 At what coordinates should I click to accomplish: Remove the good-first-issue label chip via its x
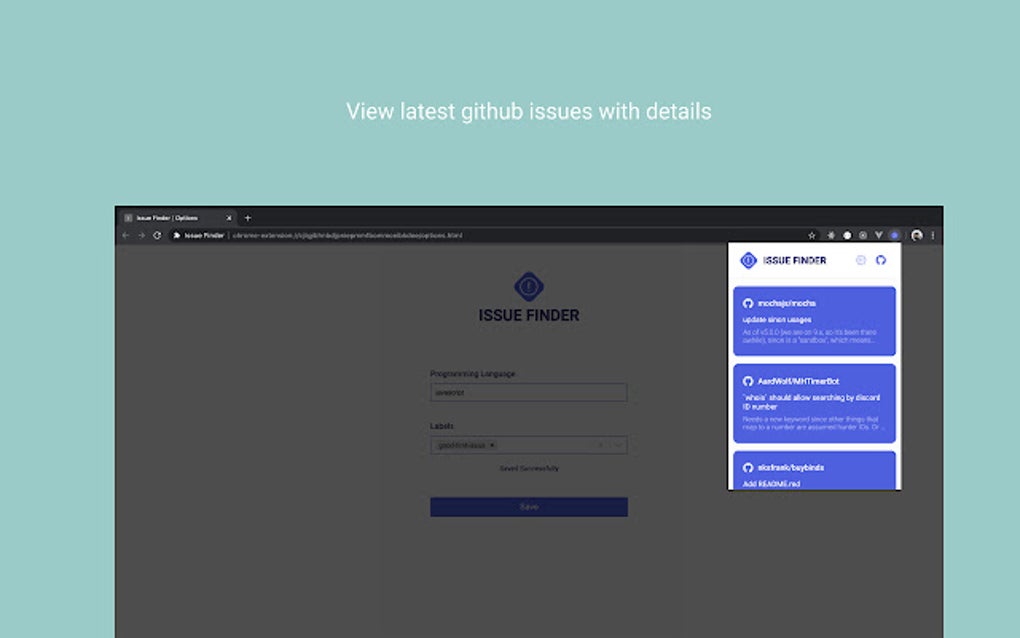[491, 445]
